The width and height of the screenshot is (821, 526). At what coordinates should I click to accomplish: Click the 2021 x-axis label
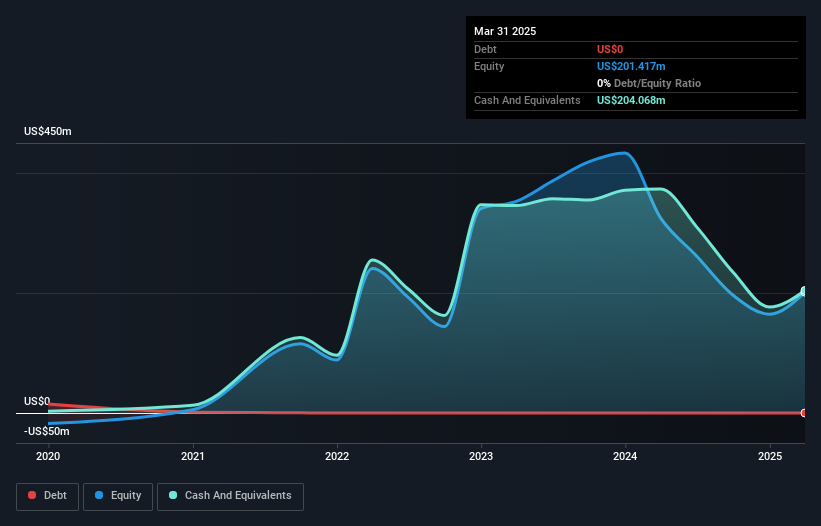click(193, 456)
